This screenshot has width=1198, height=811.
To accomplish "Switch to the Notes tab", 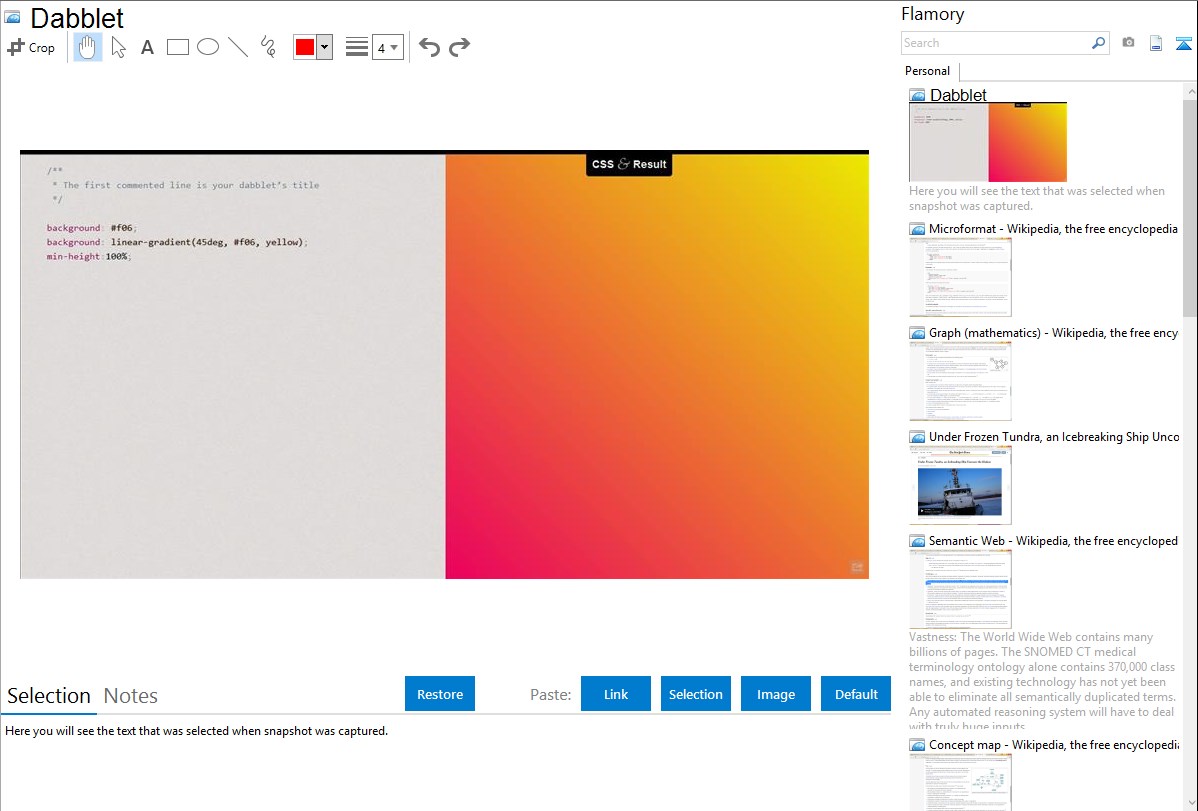I will (131, 696).
